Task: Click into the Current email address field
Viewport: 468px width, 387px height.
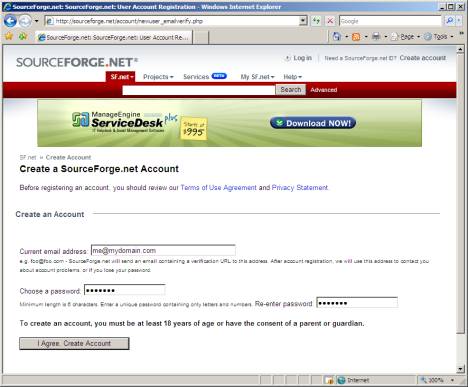Action: [x=163, y=250]
